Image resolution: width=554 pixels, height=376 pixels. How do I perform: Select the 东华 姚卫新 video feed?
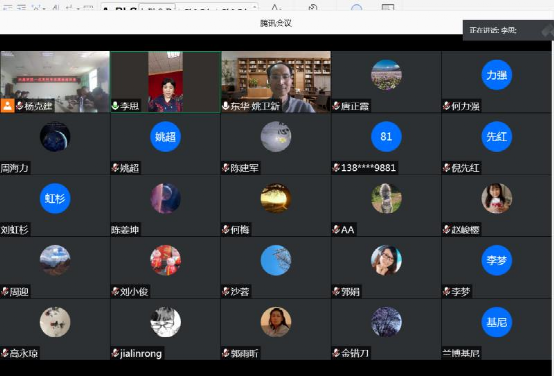276,82
